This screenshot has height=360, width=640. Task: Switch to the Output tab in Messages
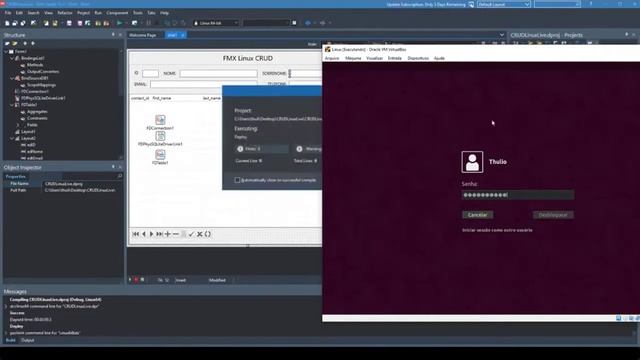point(28,340)
